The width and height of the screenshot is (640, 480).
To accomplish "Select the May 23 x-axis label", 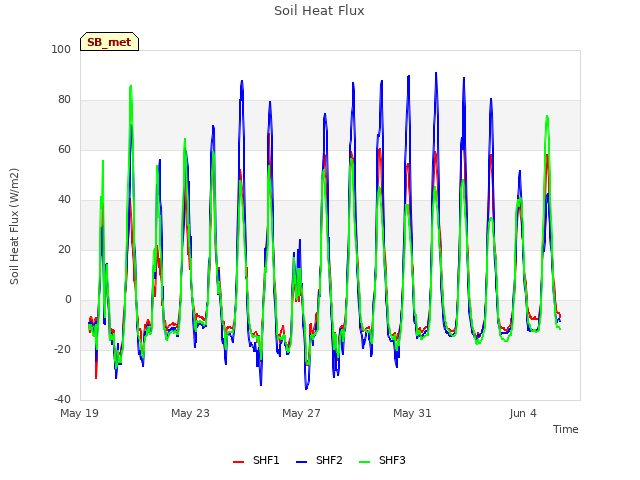I will (190, 413).
